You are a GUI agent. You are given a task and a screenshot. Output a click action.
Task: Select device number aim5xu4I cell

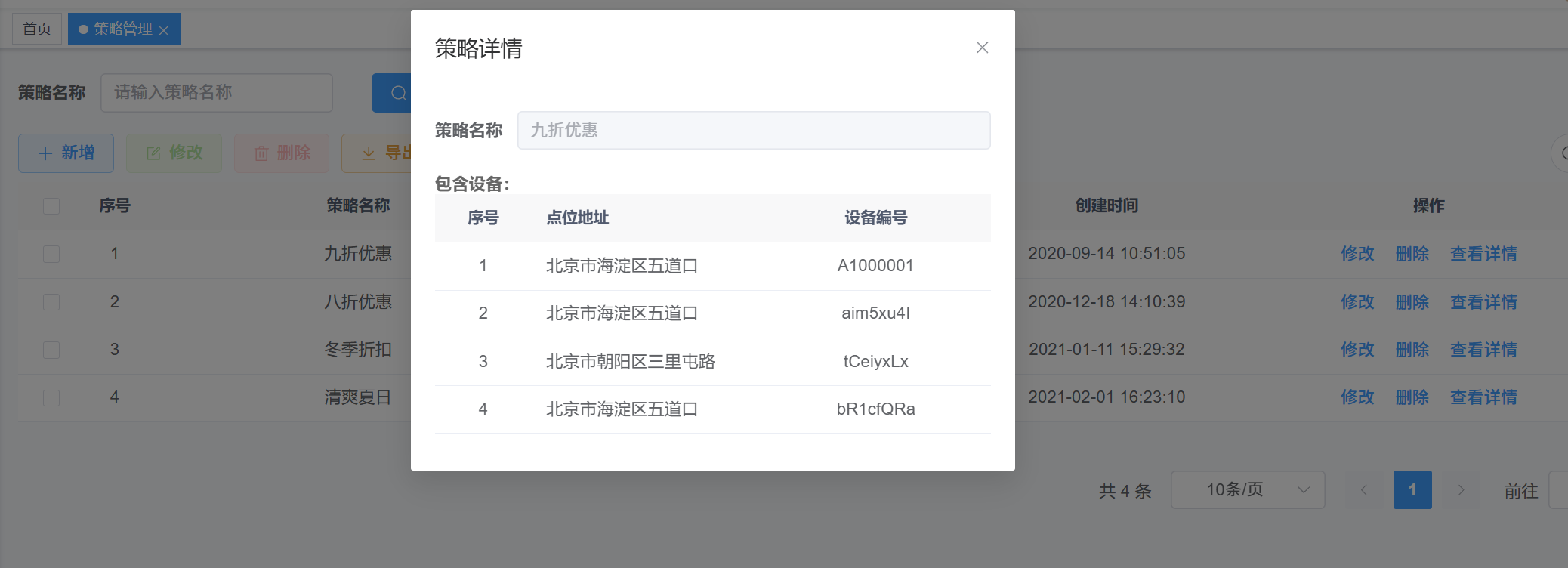pos(875,313)
